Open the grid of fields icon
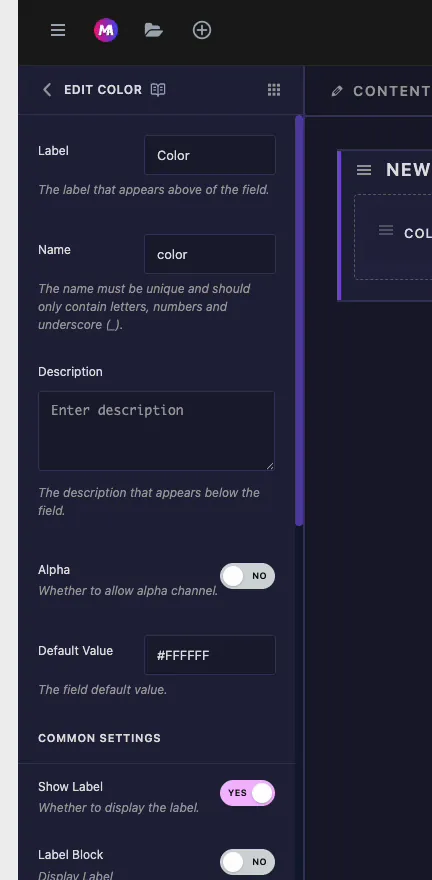The width and height of the screenshot is (432, 880). tap(274, 90)
